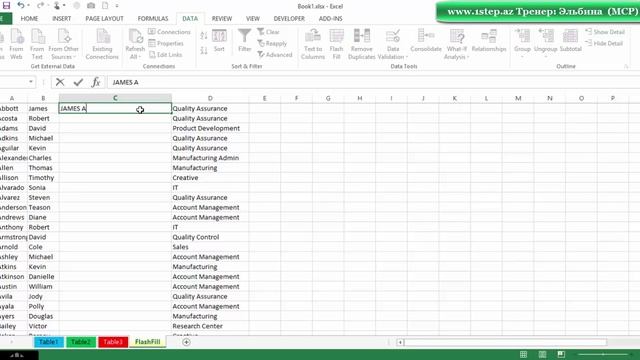640x360 pixels.
Task: Click the Redo arrow icon
Action: click(40, 6)
